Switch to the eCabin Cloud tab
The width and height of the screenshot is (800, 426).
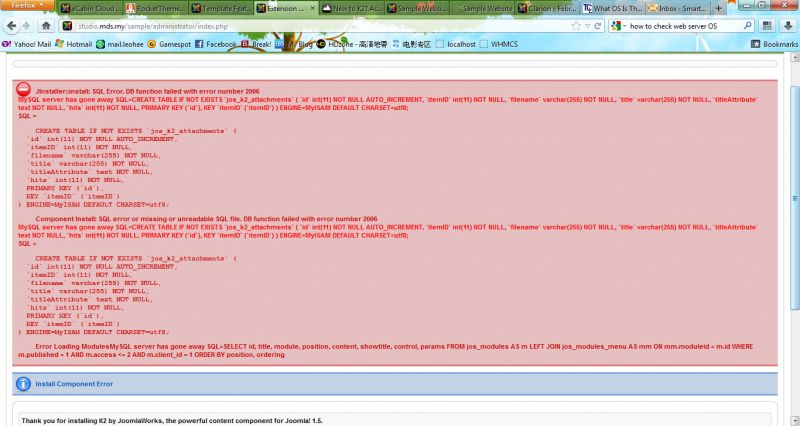[91, 8]
